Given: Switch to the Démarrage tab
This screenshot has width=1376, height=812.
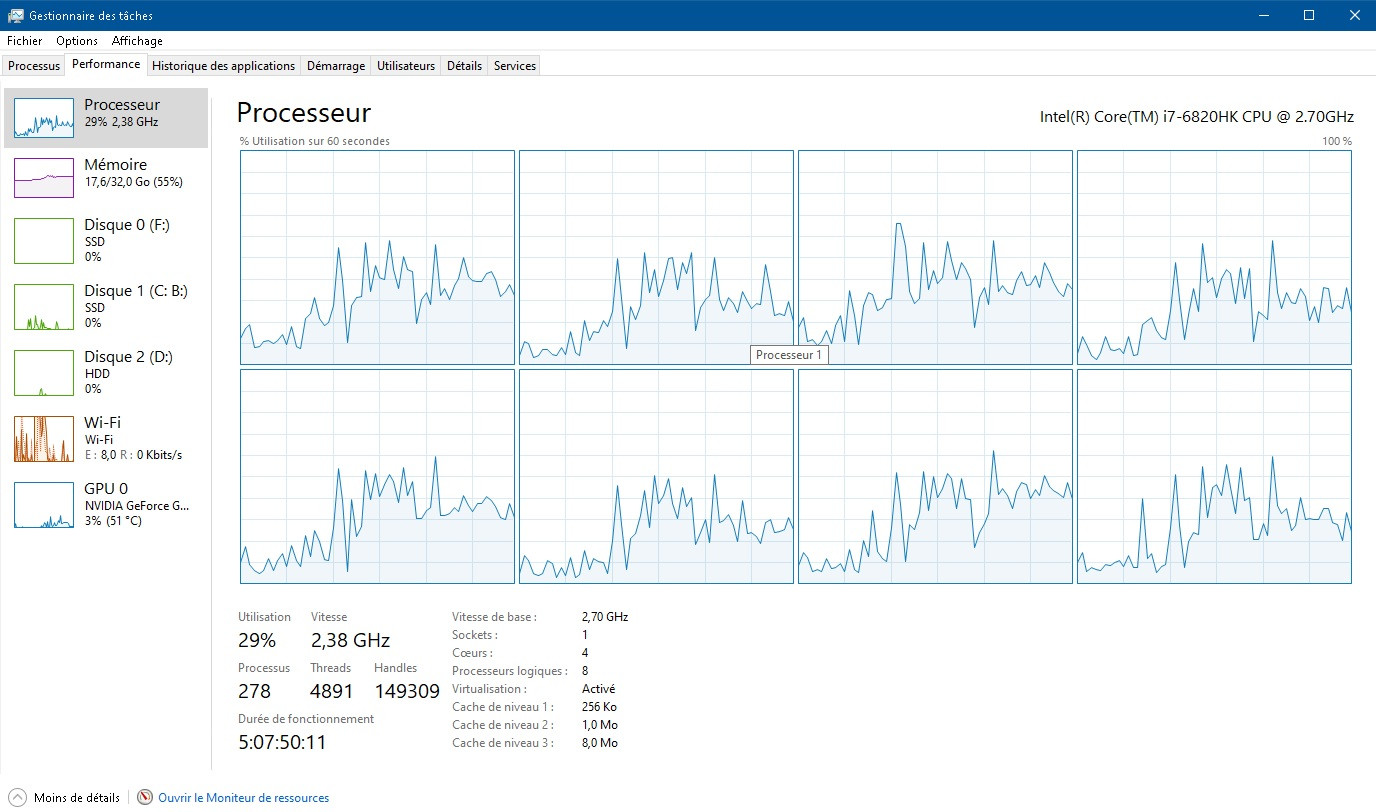Looking at the screenshot, I should tap(336, 66).
